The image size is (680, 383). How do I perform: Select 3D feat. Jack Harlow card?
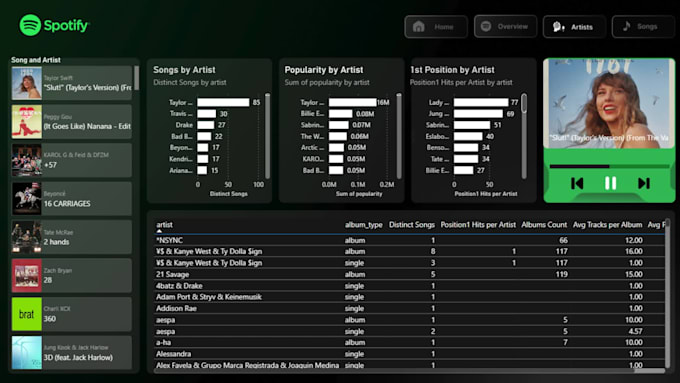pyautogui.click(x=72, y=352)
